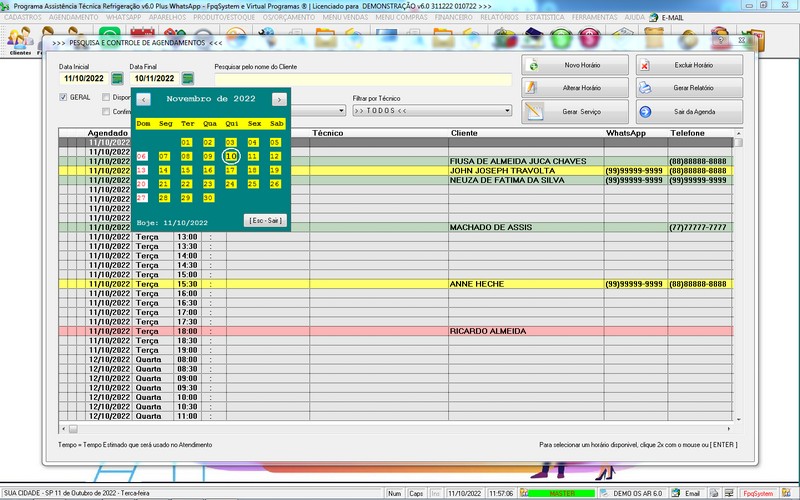Open MENU VENDAS menu

[345, 17]
